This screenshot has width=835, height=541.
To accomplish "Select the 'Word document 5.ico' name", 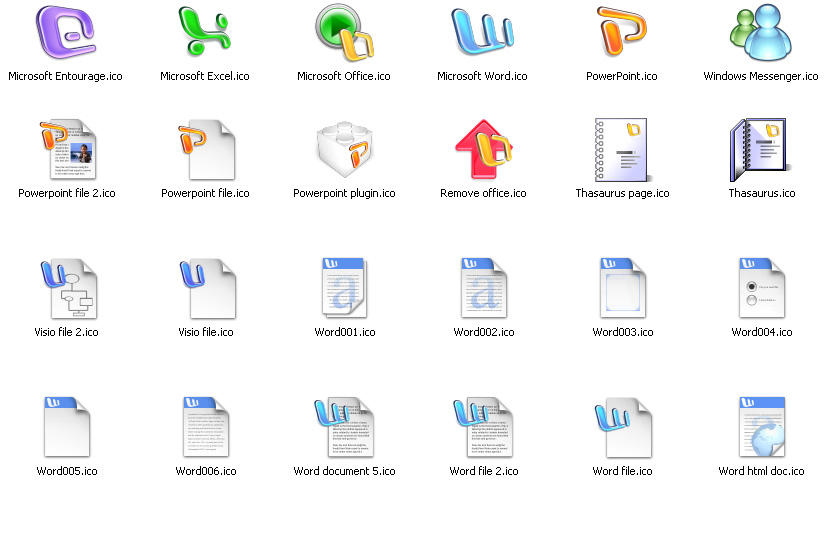I will tap(345, 472).
